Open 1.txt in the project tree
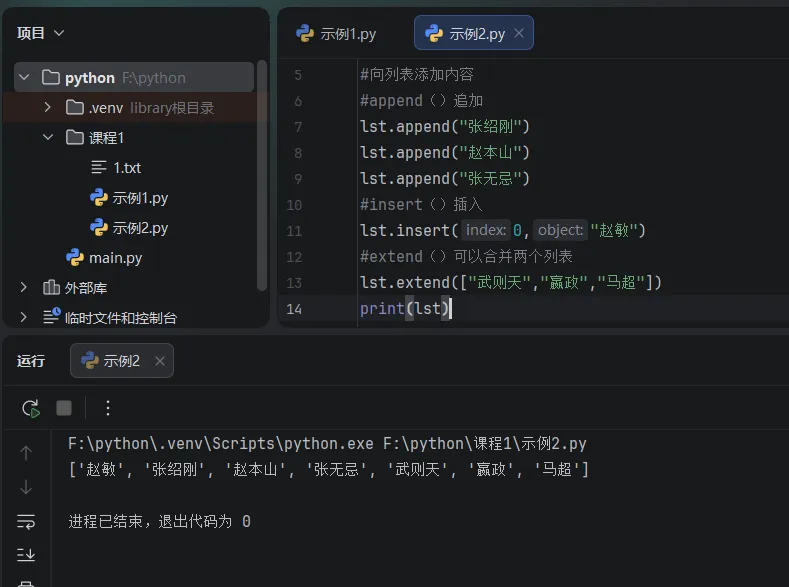Screen dimensions: 789x587 [127, 167]
